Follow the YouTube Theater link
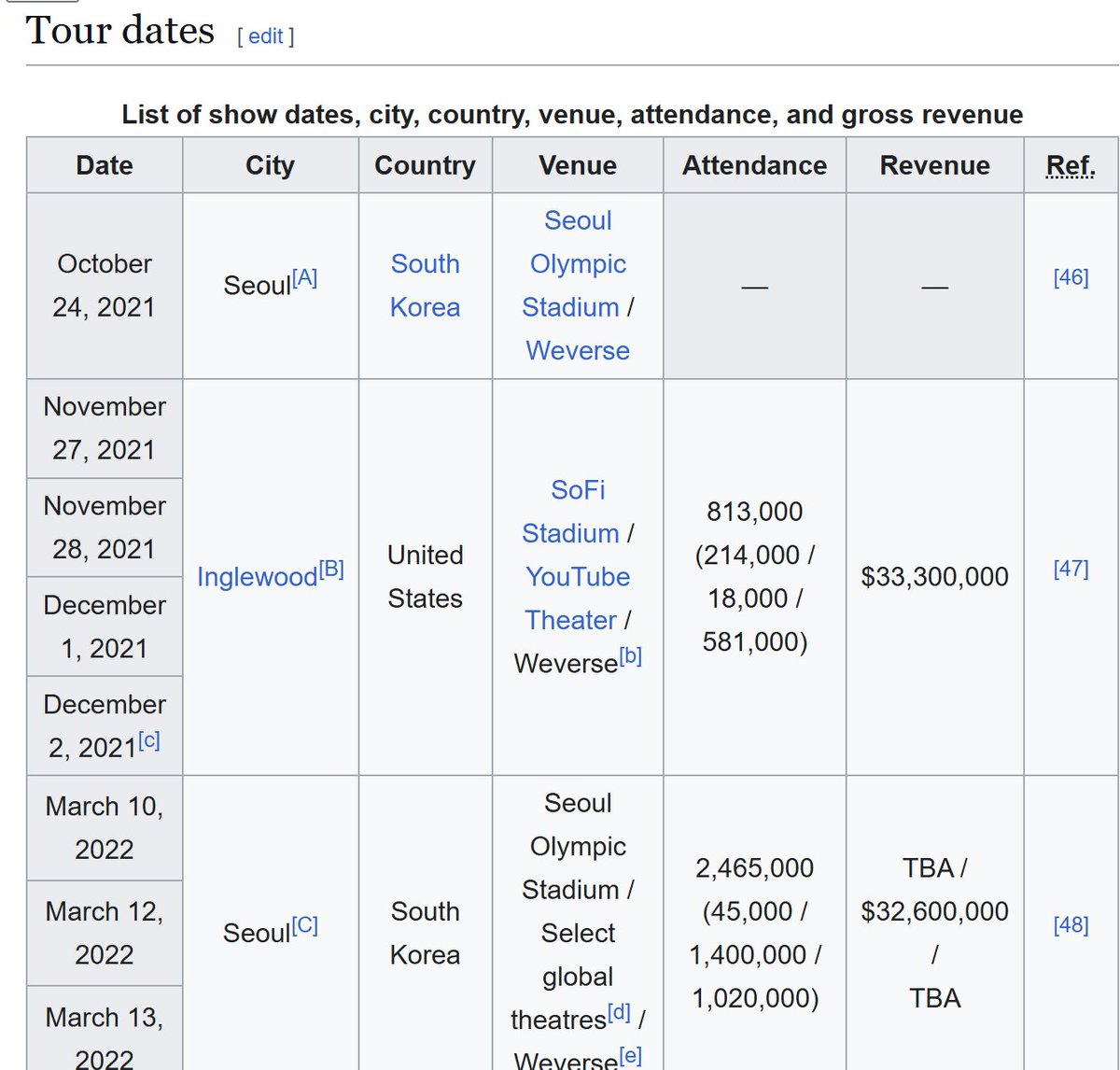Viewport: 1120px width, 1070px height. [x=577, y=576]
